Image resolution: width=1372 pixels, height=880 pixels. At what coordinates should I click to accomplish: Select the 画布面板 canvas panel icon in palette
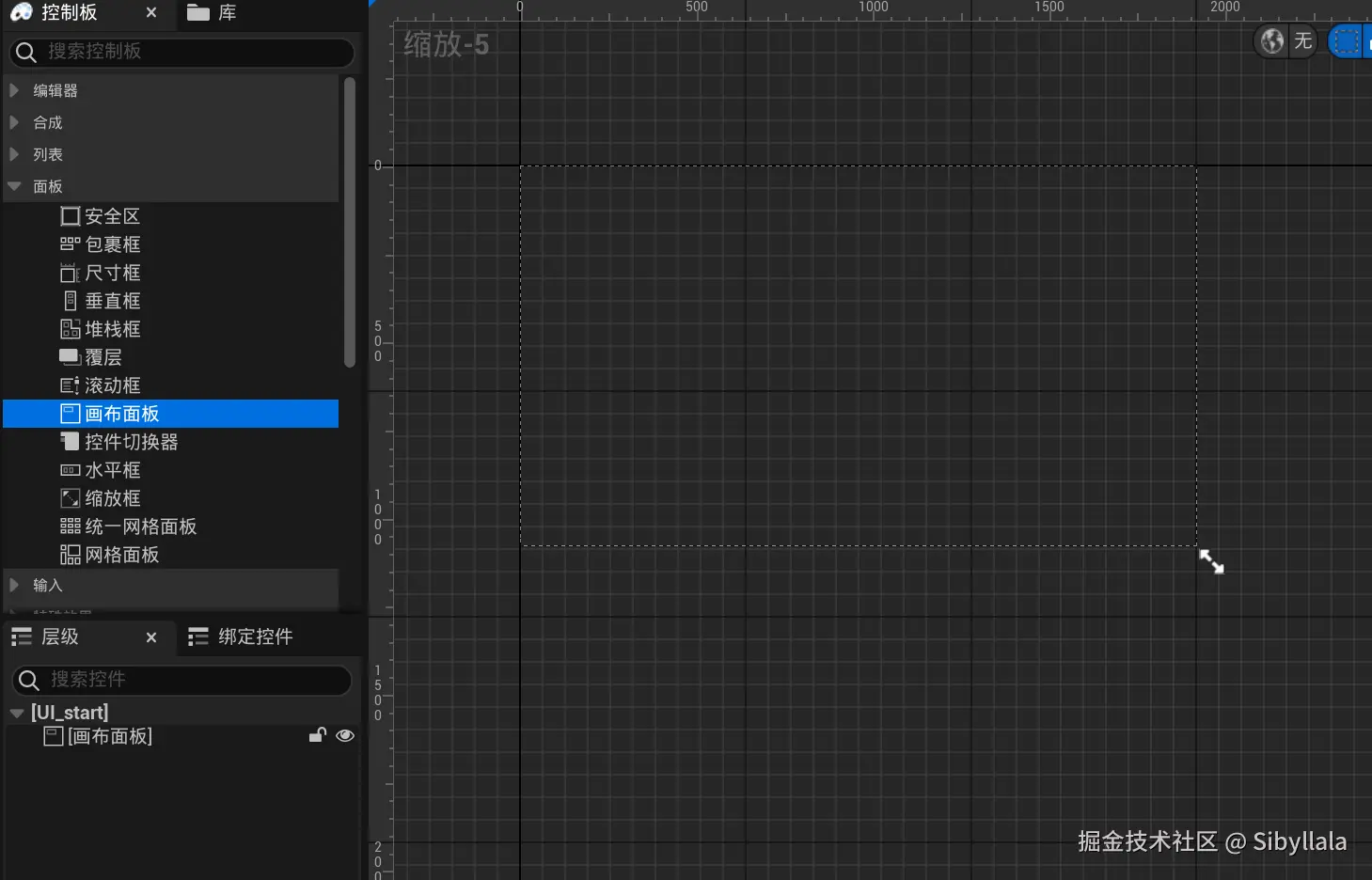(x=71, y=414)
